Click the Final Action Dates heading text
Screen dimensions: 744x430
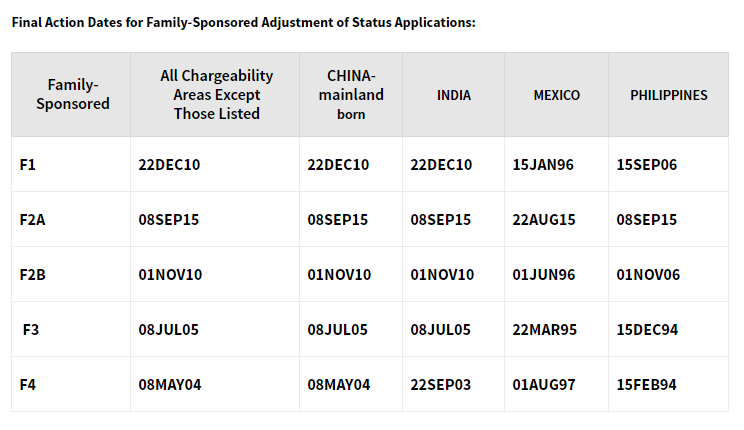(243, 22)
